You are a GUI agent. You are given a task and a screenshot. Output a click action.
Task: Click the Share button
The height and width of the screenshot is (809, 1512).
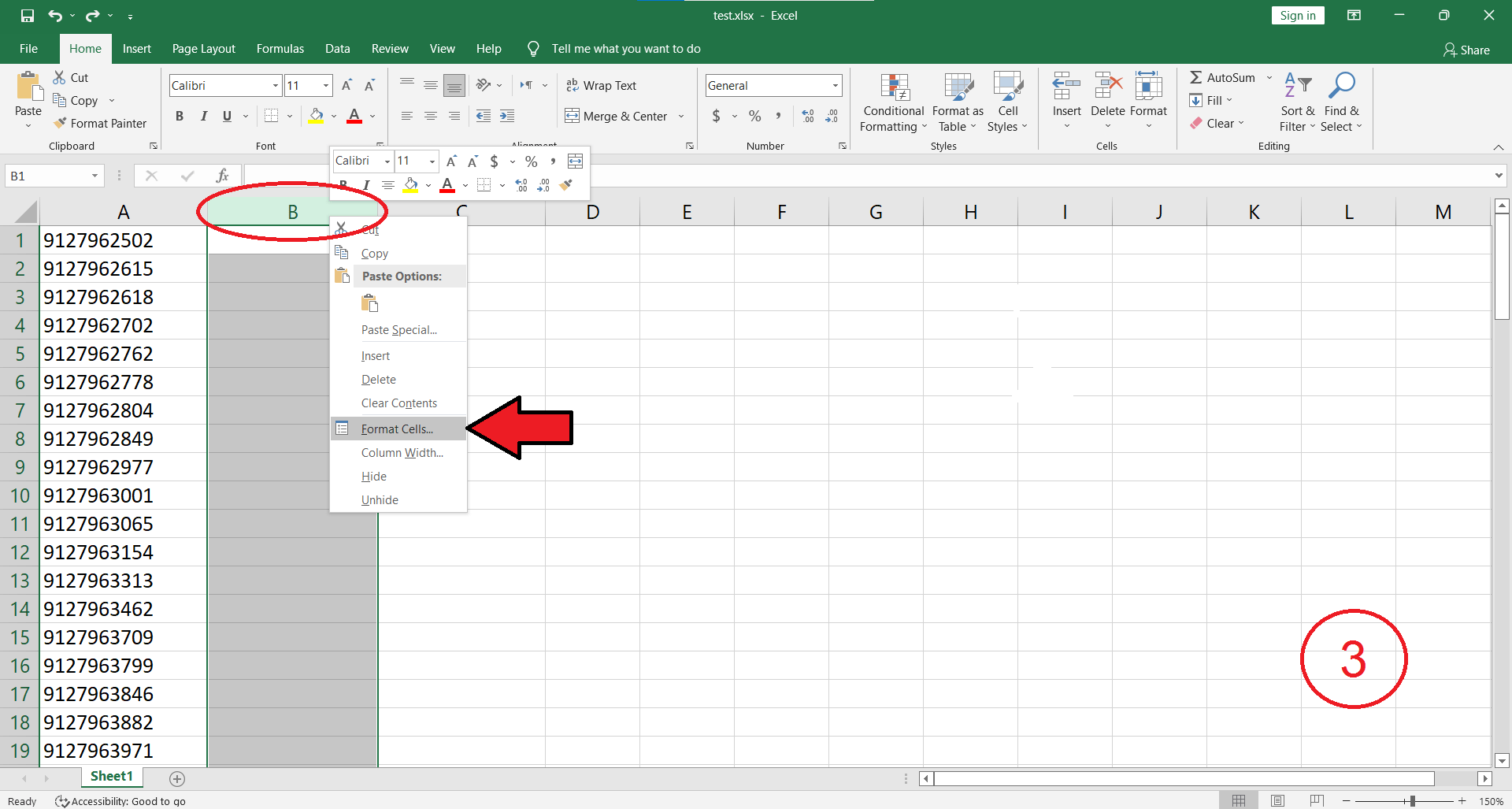click(x=1466, y=50)
